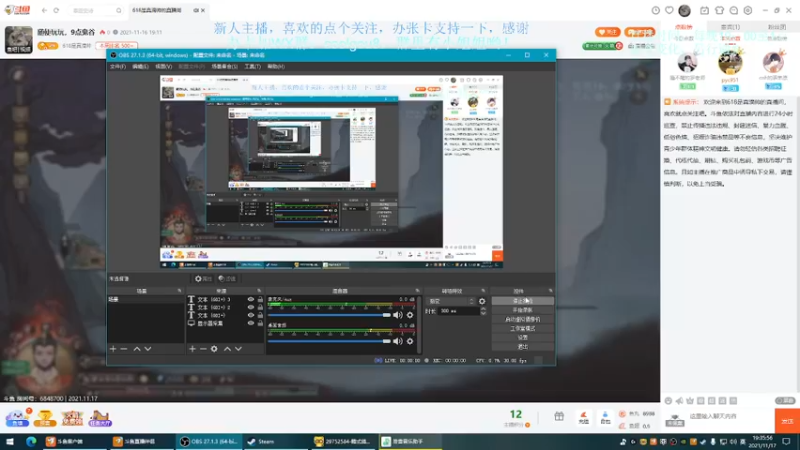Pop out the Scene Transitions dock via its header icon
This screenshot has height=450, width=800.
[x=483, y=291]
